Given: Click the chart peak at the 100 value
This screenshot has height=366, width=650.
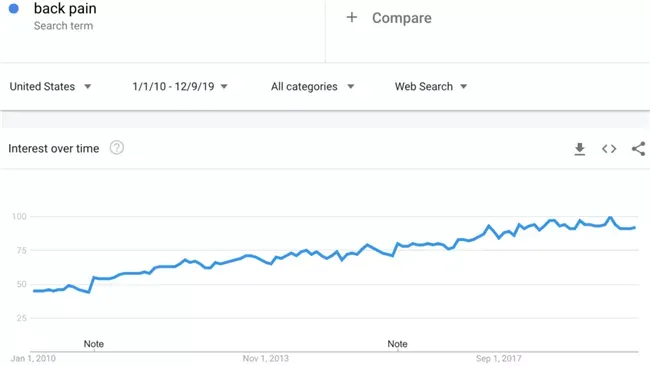Looking at the screenshot, I should (x=610, y=217).
